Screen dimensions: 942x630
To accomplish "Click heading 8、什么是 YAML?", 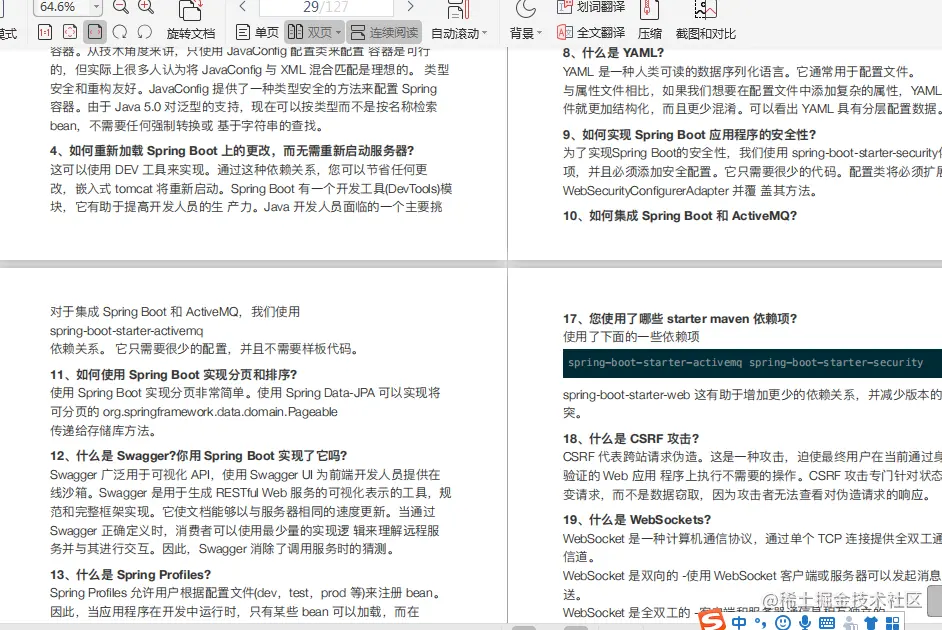I will tap(613, 53).
